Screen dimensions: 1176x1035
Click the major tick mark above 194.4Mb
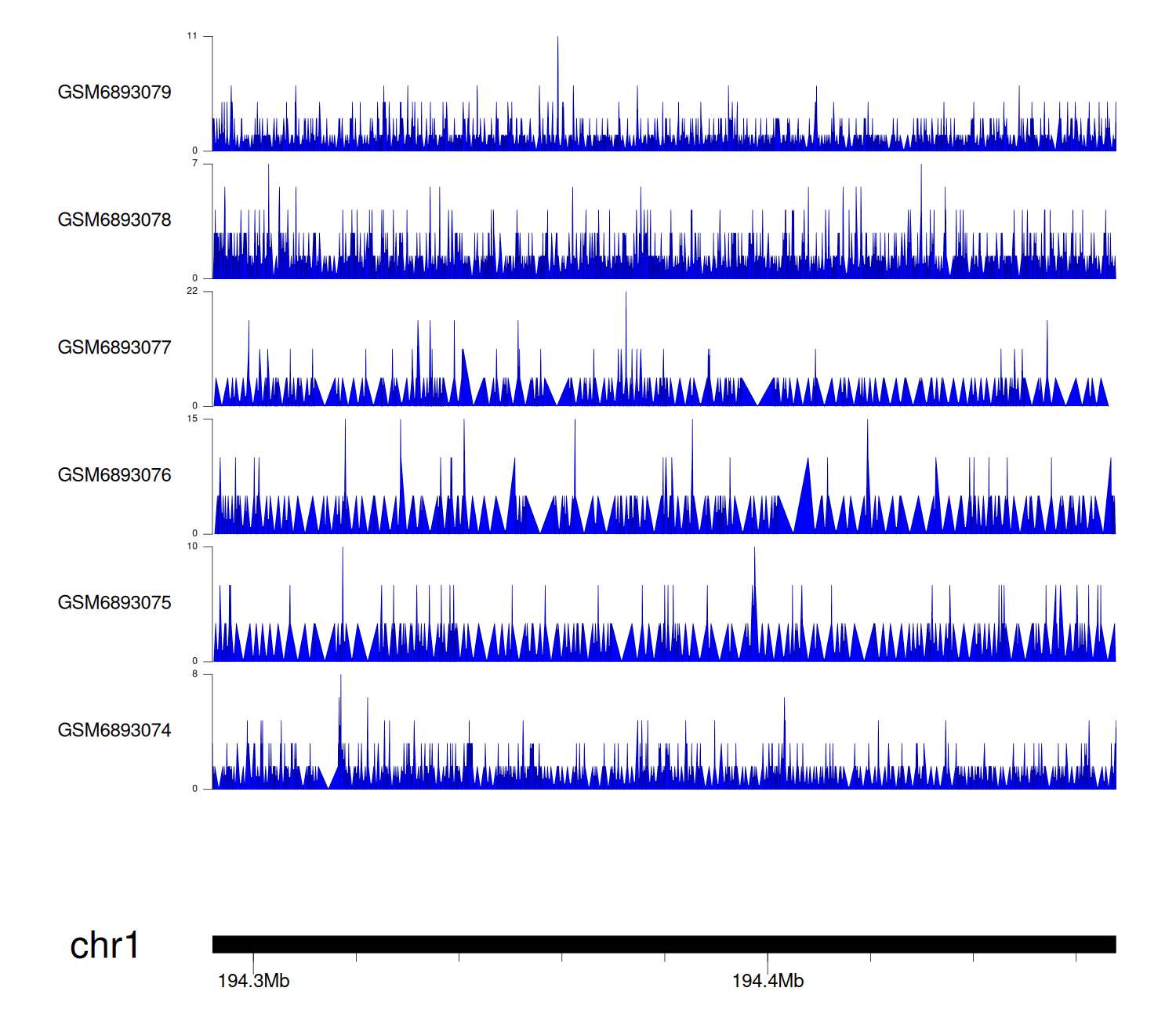click(768, 961)
